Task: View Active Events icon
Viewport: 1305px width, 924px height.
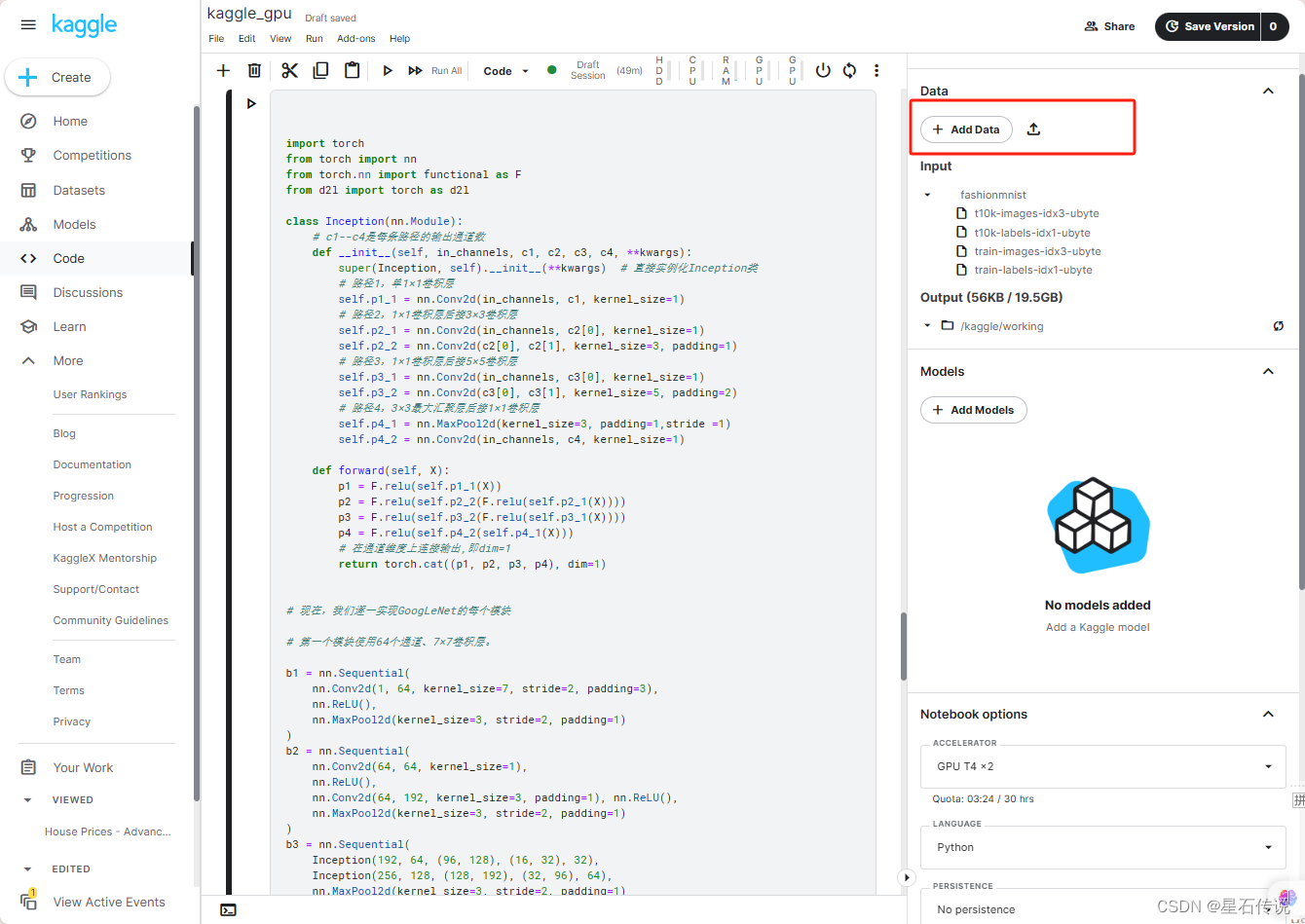Action: click(28, 901)
